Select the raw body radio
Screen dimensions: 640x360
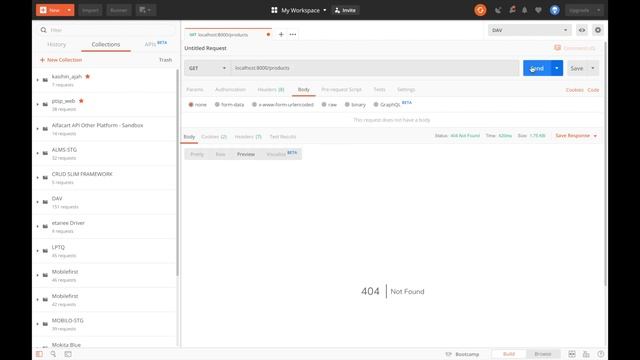pyautogui.click(x=324, y=104)
